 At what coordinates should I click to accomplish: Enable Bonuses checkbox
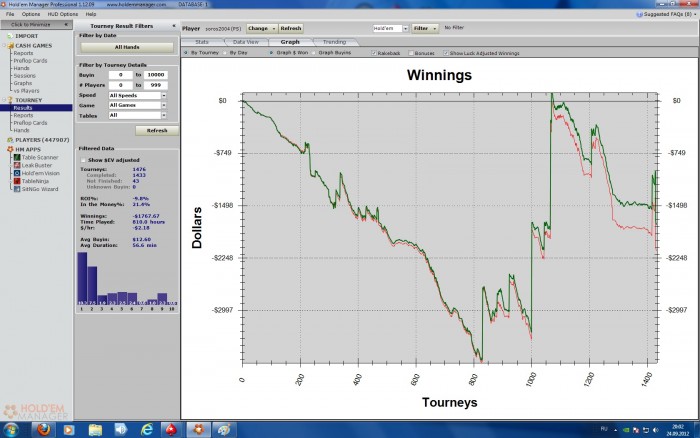click(x=411, y=53)
